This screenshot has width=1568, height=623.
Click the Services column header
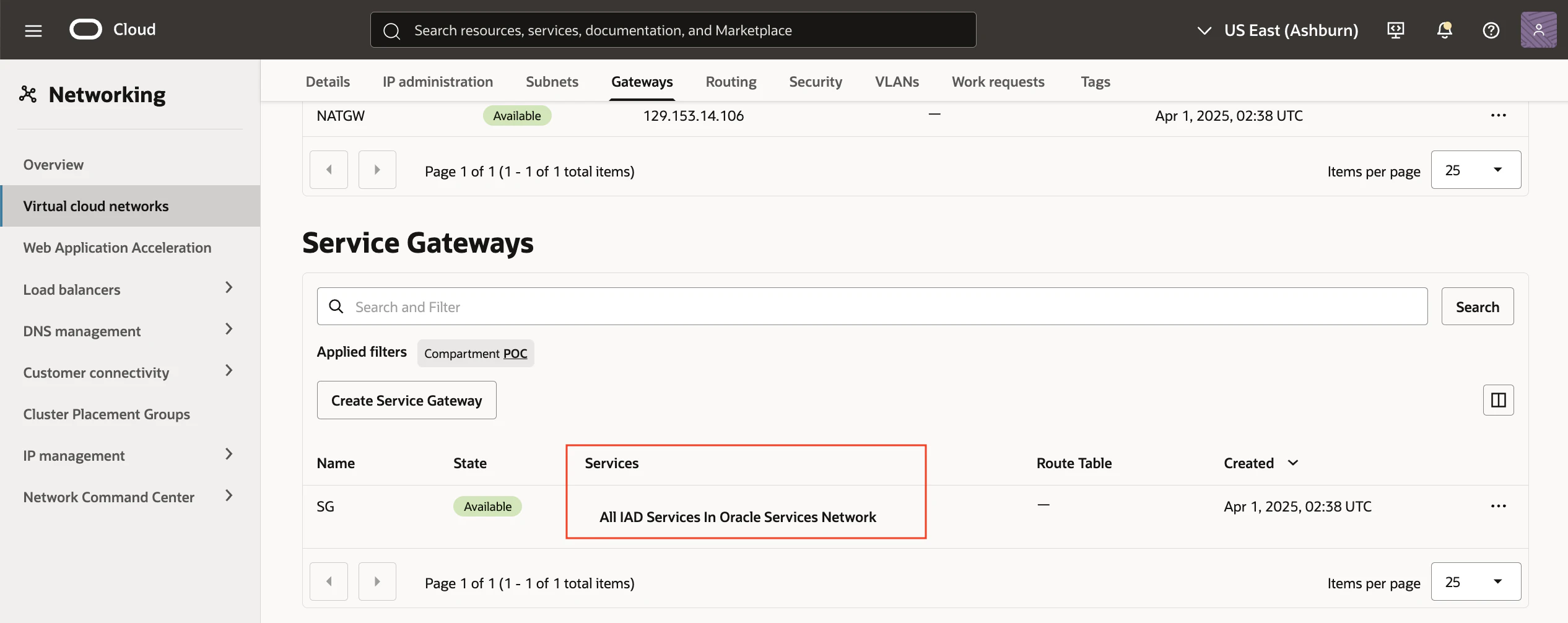(612, 463)
